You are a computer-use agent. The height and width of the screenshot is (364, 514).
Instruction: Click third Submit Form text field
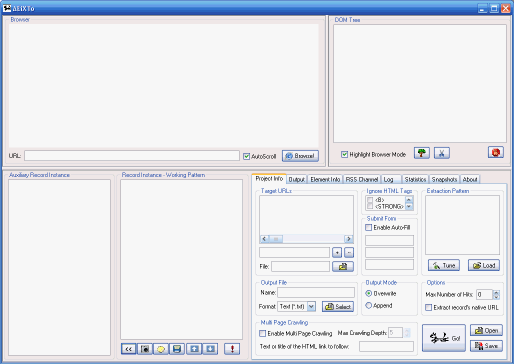click(x=389, y=265)
